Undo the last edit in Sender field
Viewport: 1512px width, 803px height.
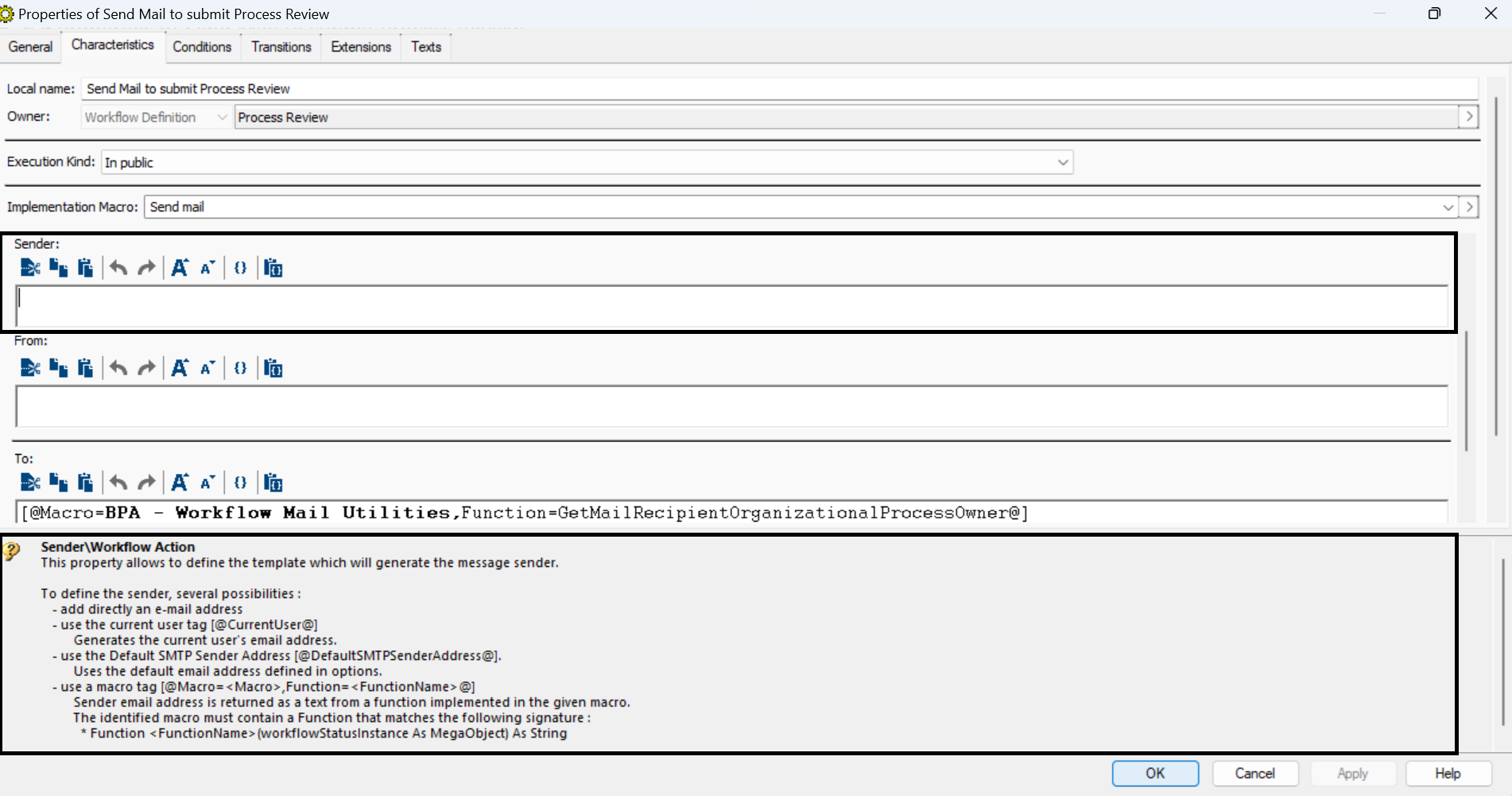click(118, 268)
